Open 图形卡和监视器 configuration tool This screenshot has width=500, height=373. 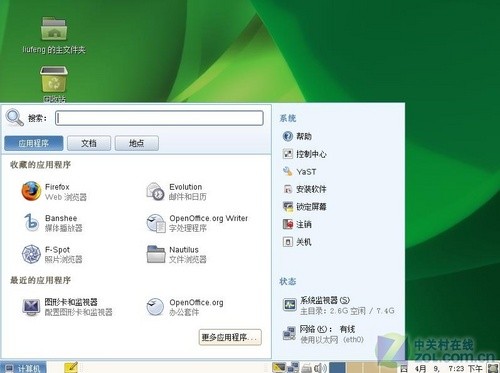point(67,307)
